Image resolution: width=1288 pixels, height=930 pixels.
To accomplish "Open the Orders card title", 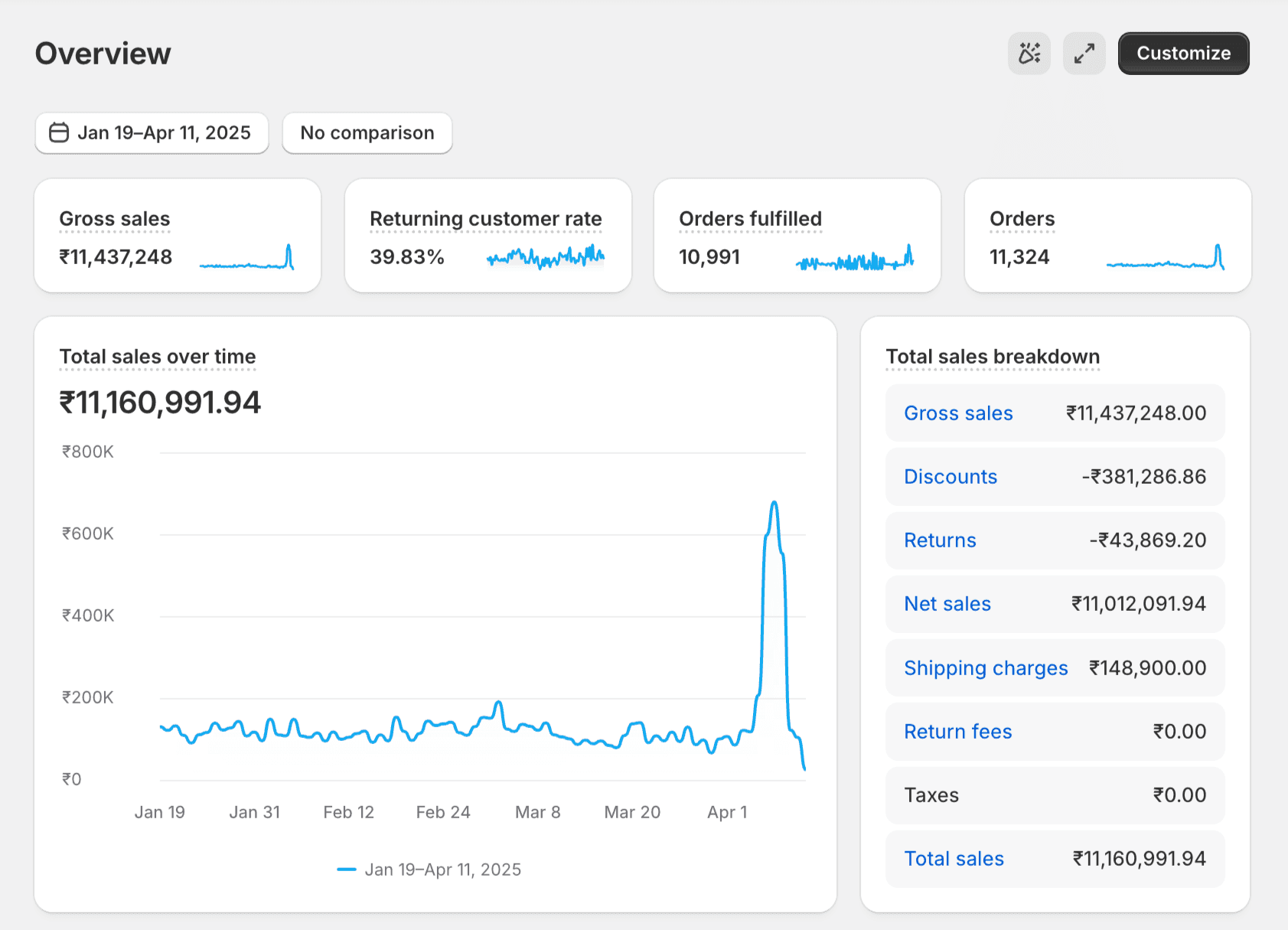I will click(x=1022, y=219).
